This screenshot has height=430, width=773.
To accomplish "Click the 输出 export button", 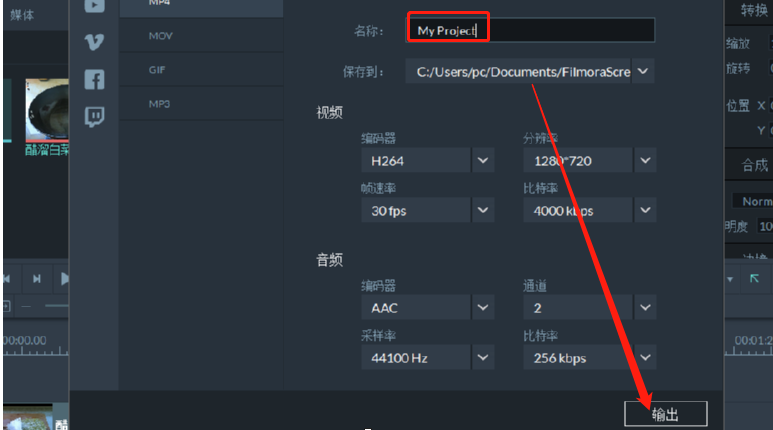I will pyautogui.click(x=665, y=414).
